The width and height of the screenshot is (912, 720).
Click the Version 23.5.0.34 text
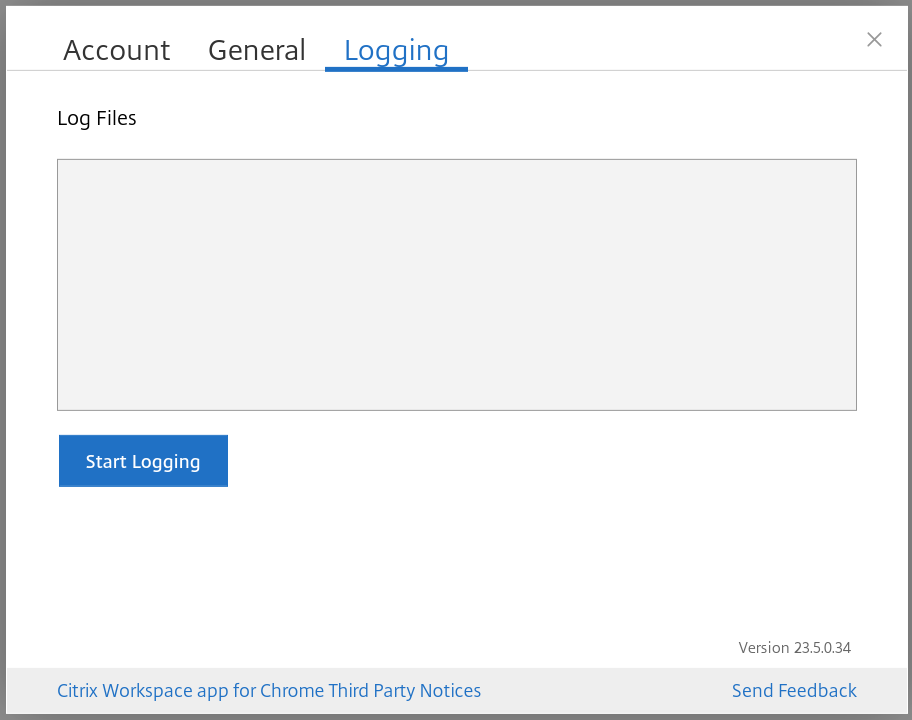point(794,648)
